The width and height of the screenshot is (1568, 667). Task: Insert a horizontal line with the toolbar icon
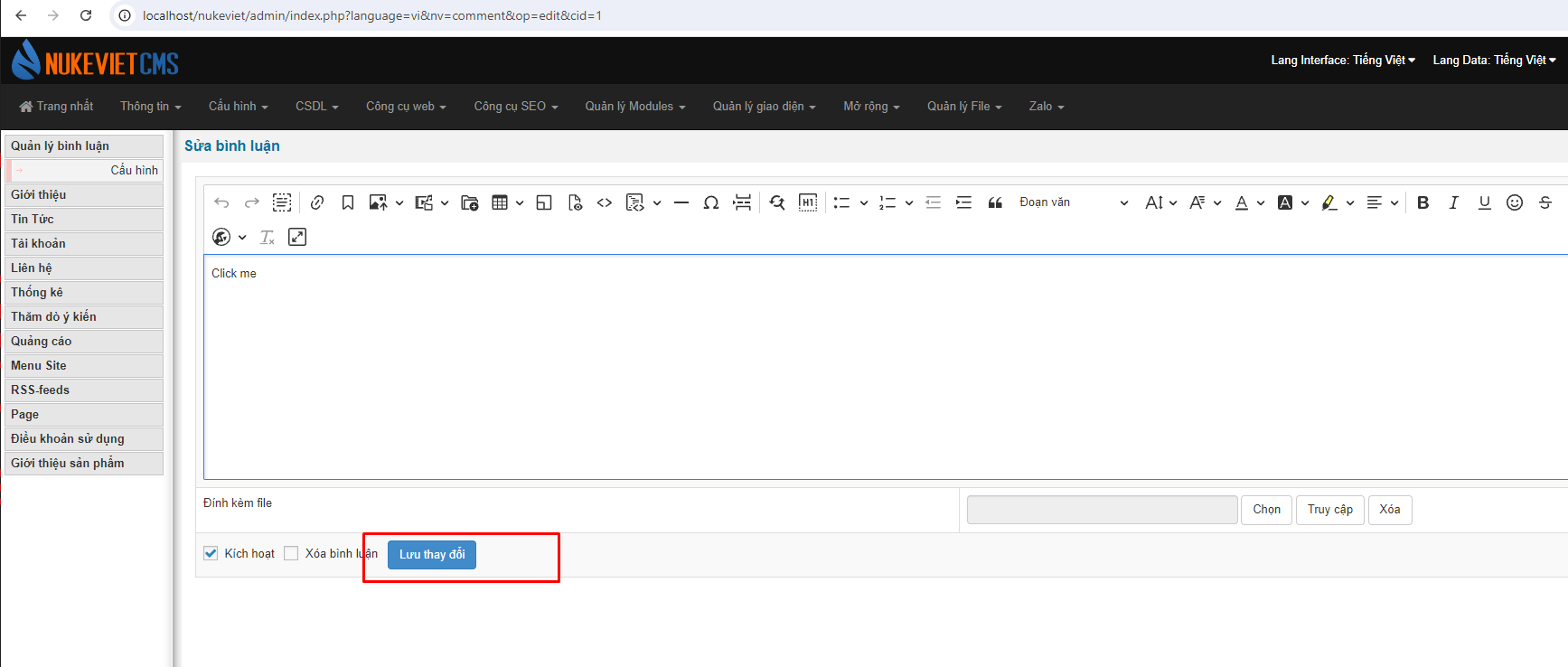tap(681, 202)
